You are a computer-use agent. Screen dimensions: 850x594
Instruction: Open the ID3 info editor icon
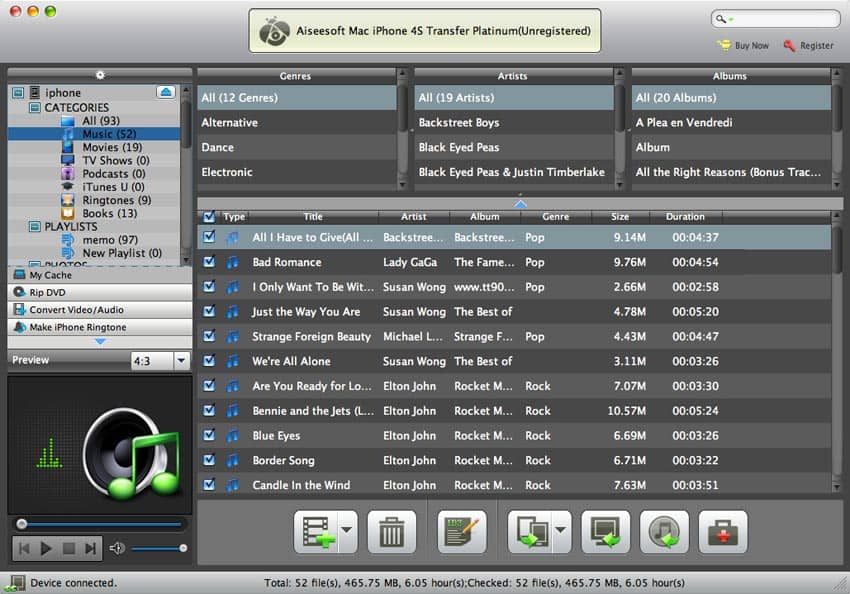pos(461,532)
